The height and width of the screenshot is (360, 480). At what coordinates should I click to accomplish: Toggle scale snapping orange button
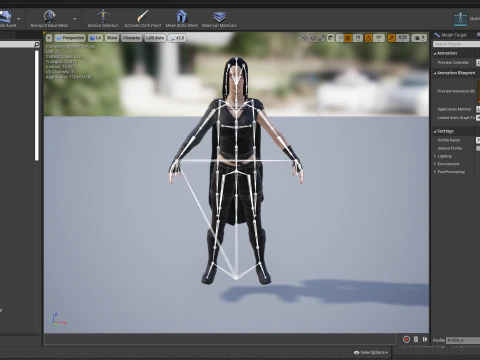(x=391, y=38)
